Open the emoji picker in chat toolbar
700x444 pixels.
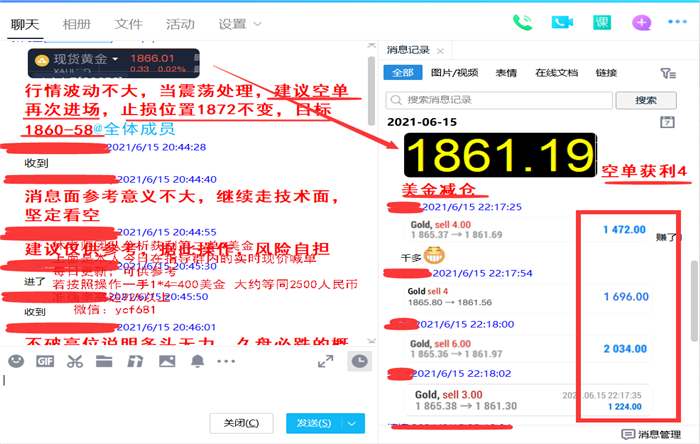click(16, 361)
